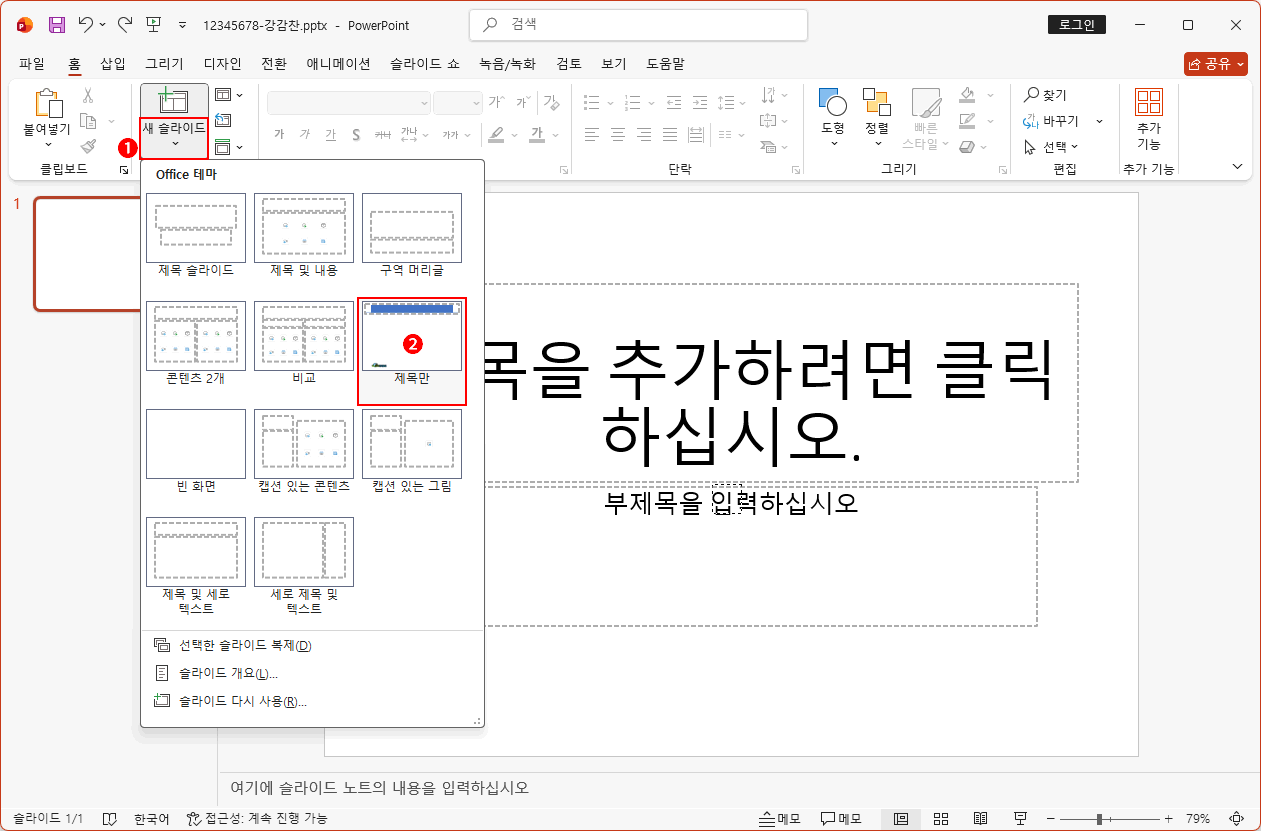Select slide 1 thumbnail in the pane

[87, 253]
